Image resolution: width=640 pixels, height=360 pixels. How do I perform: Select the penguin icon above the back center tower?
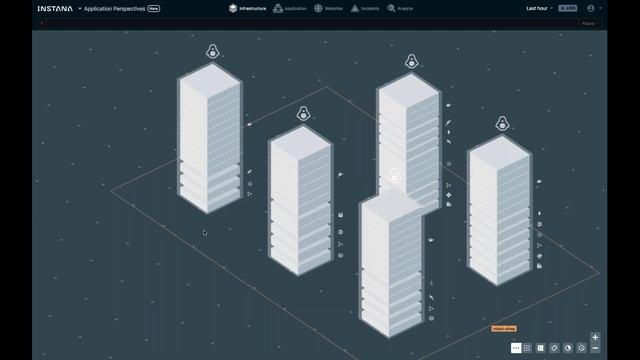(411, 62)
